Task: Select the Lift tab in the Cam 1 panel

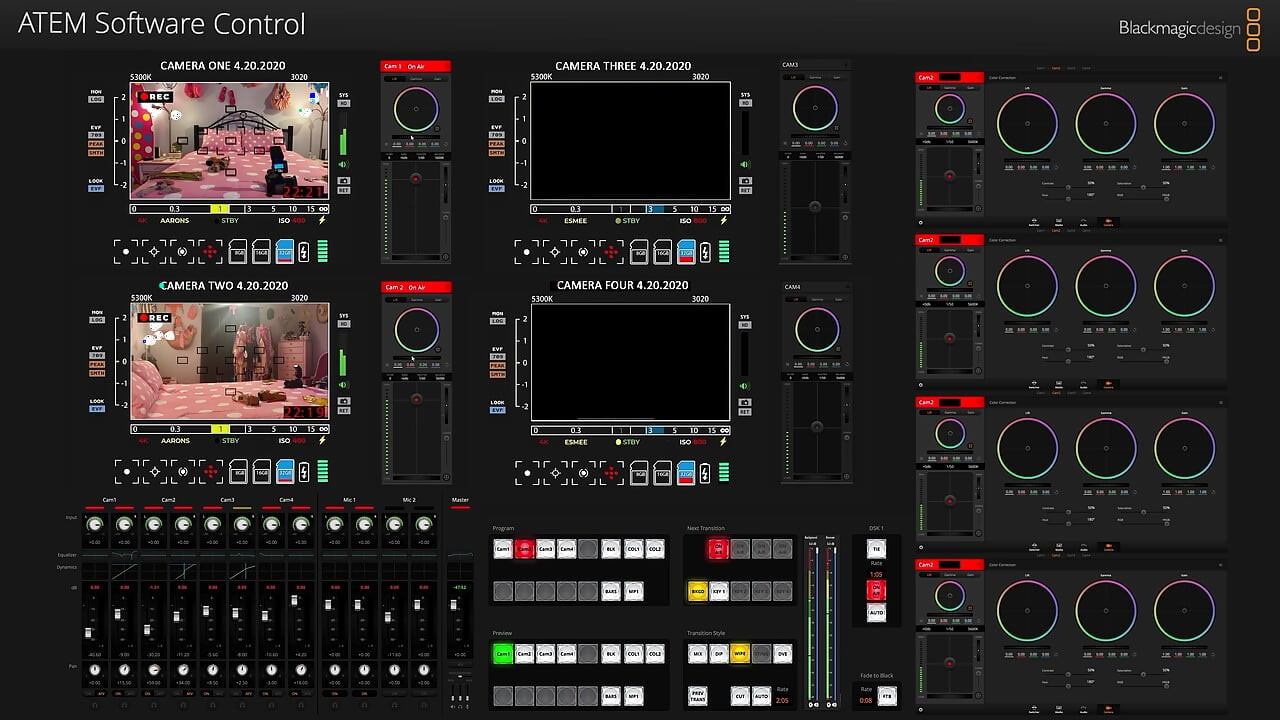Action: pos(393,78)
